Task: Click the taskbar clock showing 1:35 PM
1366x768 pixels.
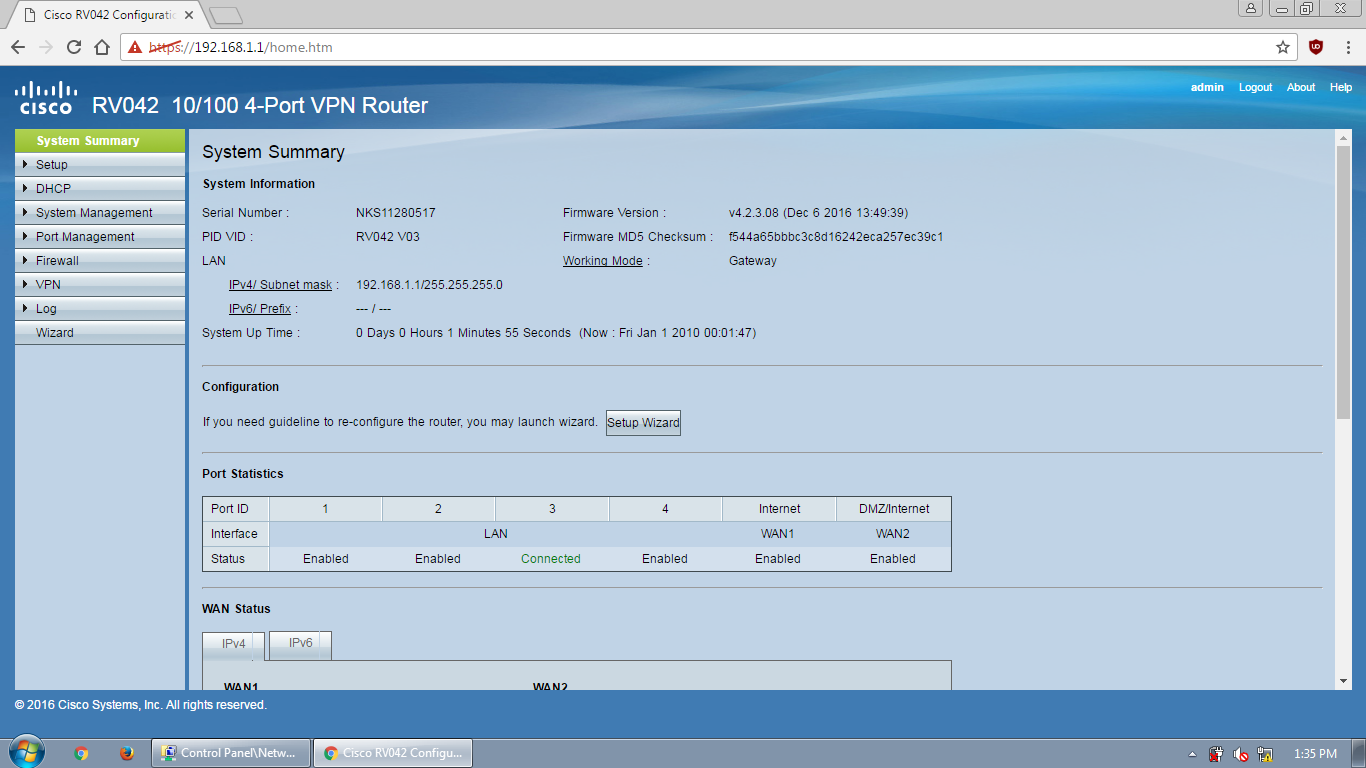Action: pos(1315,754)
